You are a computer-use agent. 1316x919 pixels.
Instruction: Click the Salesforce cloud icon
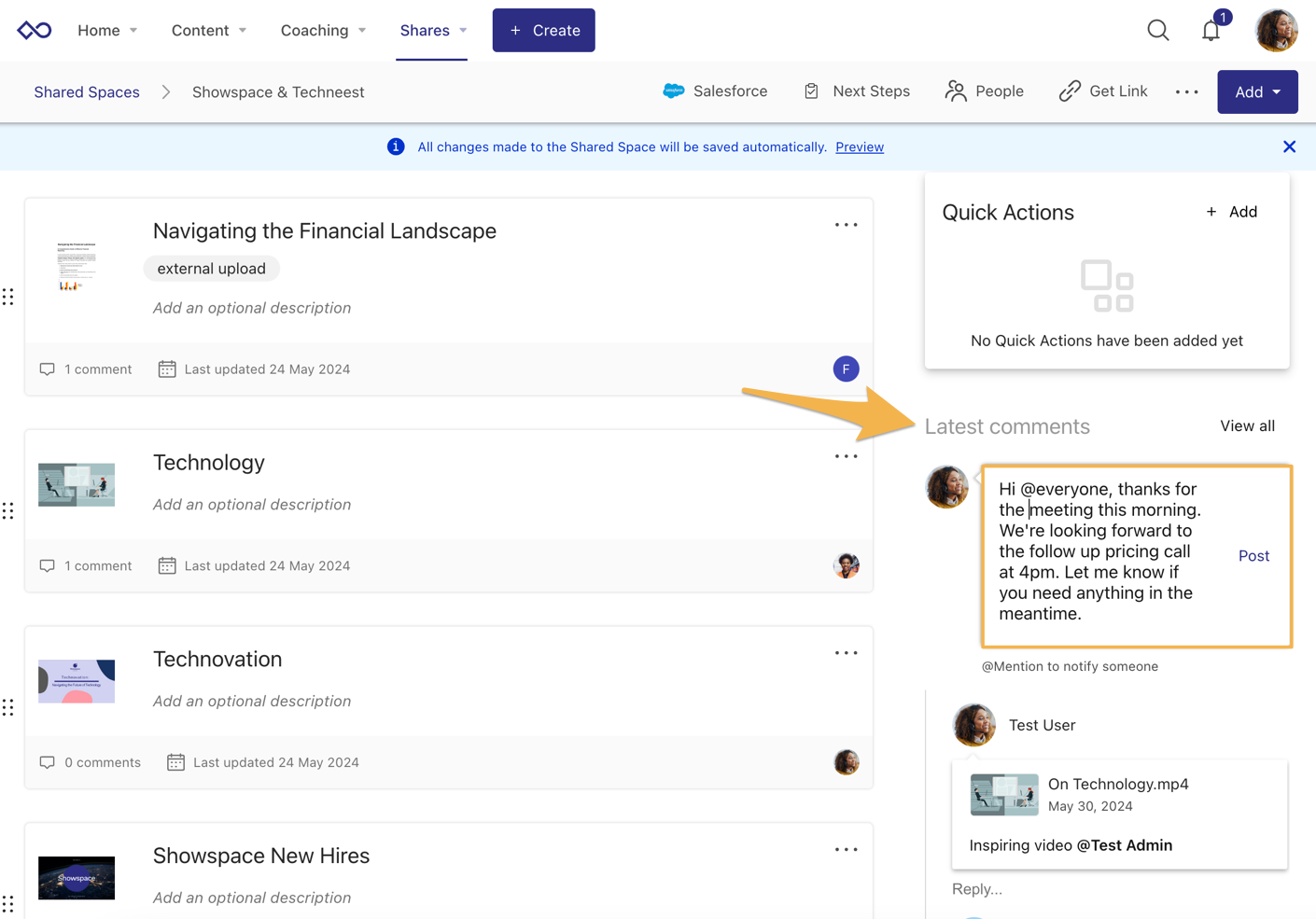click(673, 91)
